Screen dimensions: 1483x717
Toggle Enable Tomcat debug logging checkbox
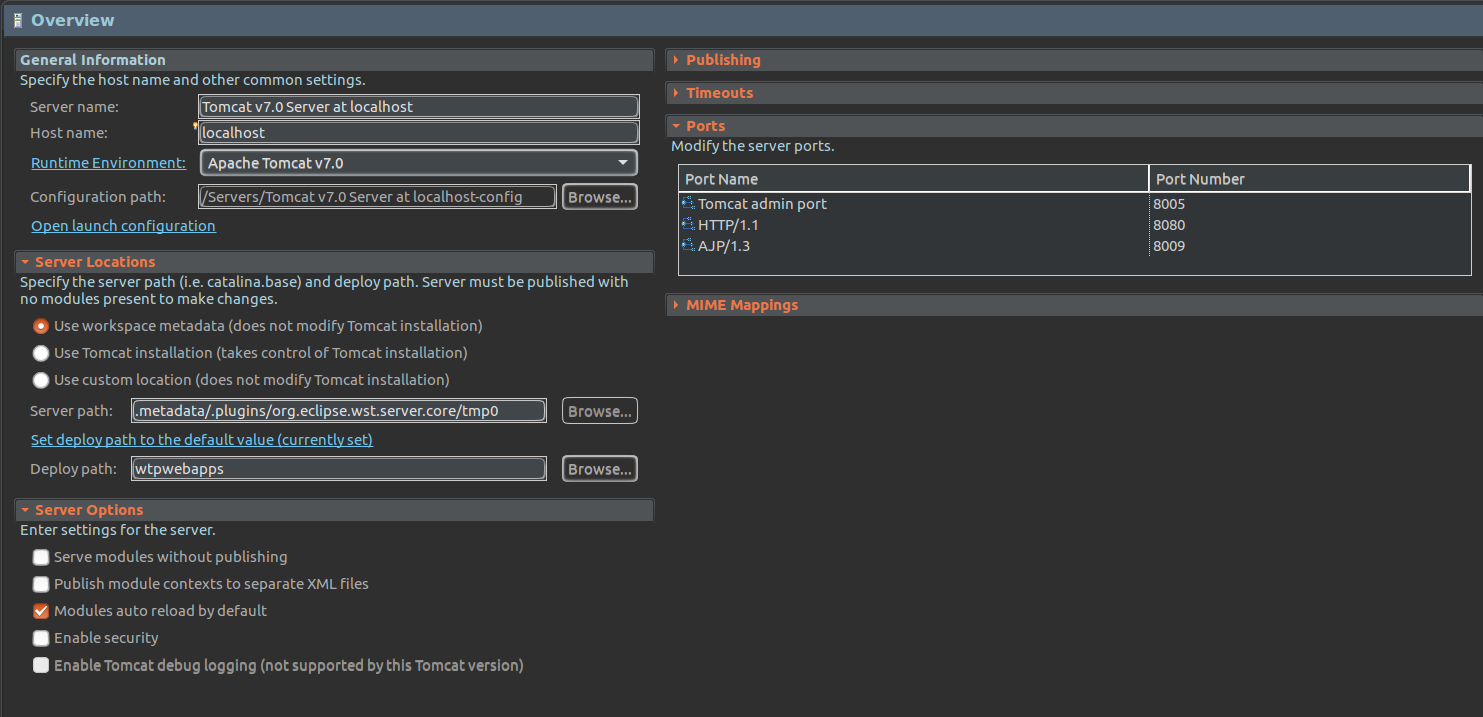pyautogui.click(x=41, y=665)
